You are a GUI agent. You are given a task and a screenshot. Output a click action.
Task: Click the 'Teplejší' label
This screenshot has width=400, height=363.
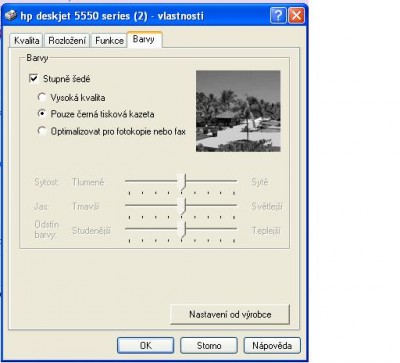point(266,231)
